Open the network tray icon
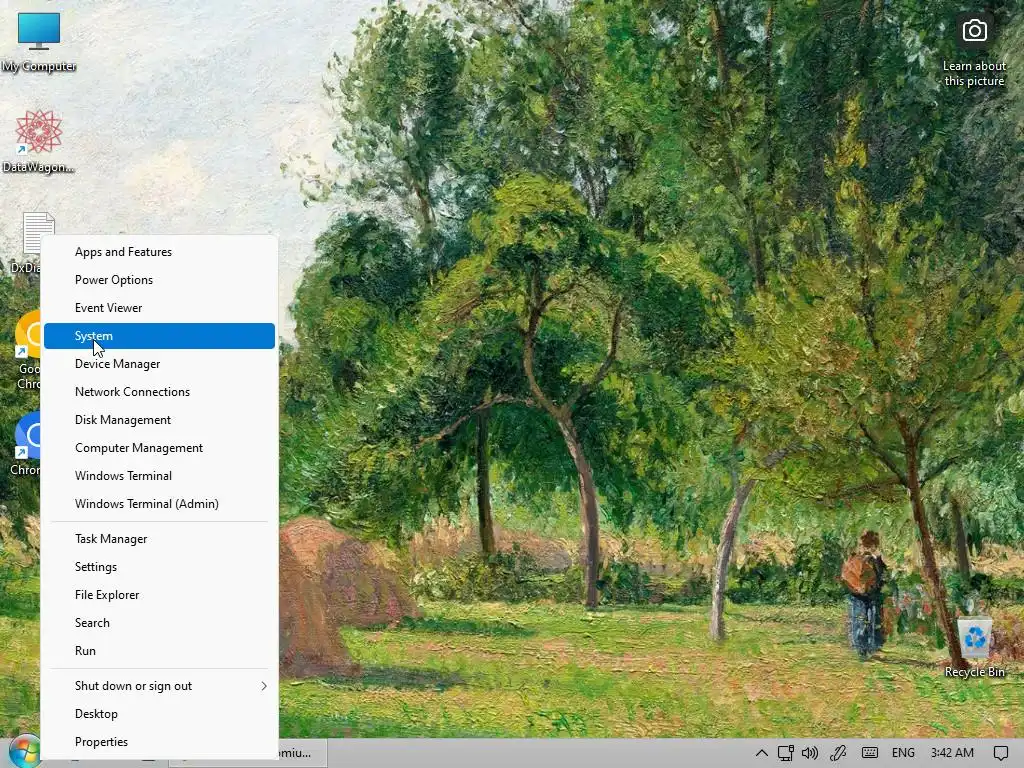This screenshot has height=768, width=1024. click(x=786, y=753)
